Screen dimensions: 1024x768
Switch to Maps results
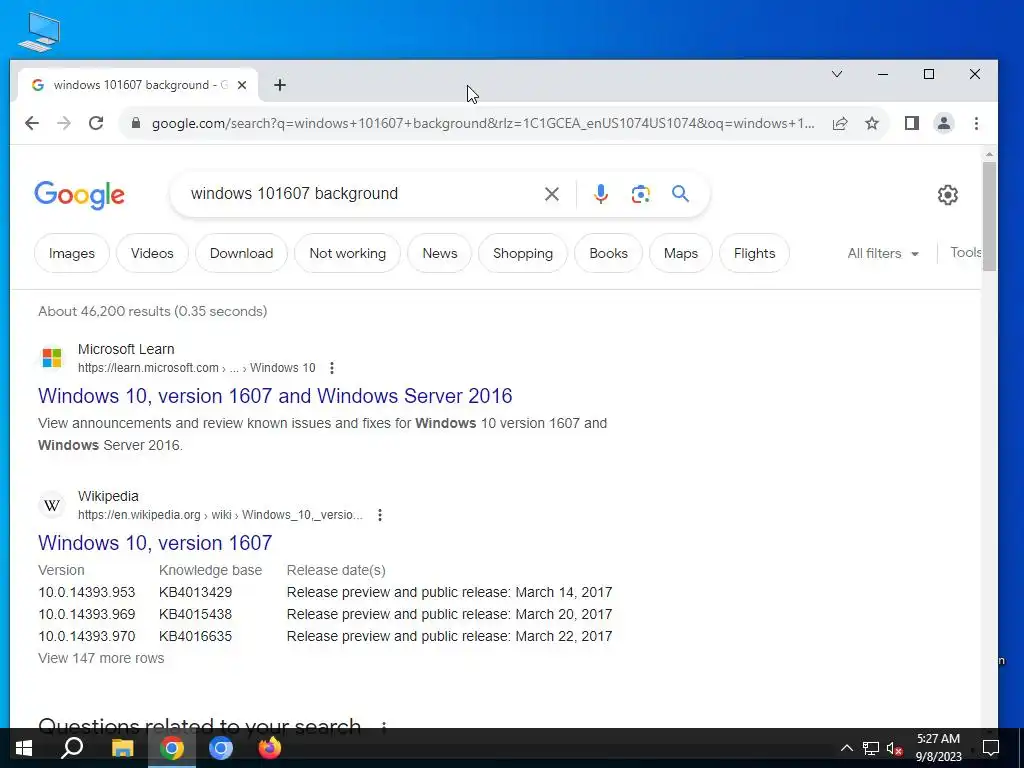coord(680,253)
